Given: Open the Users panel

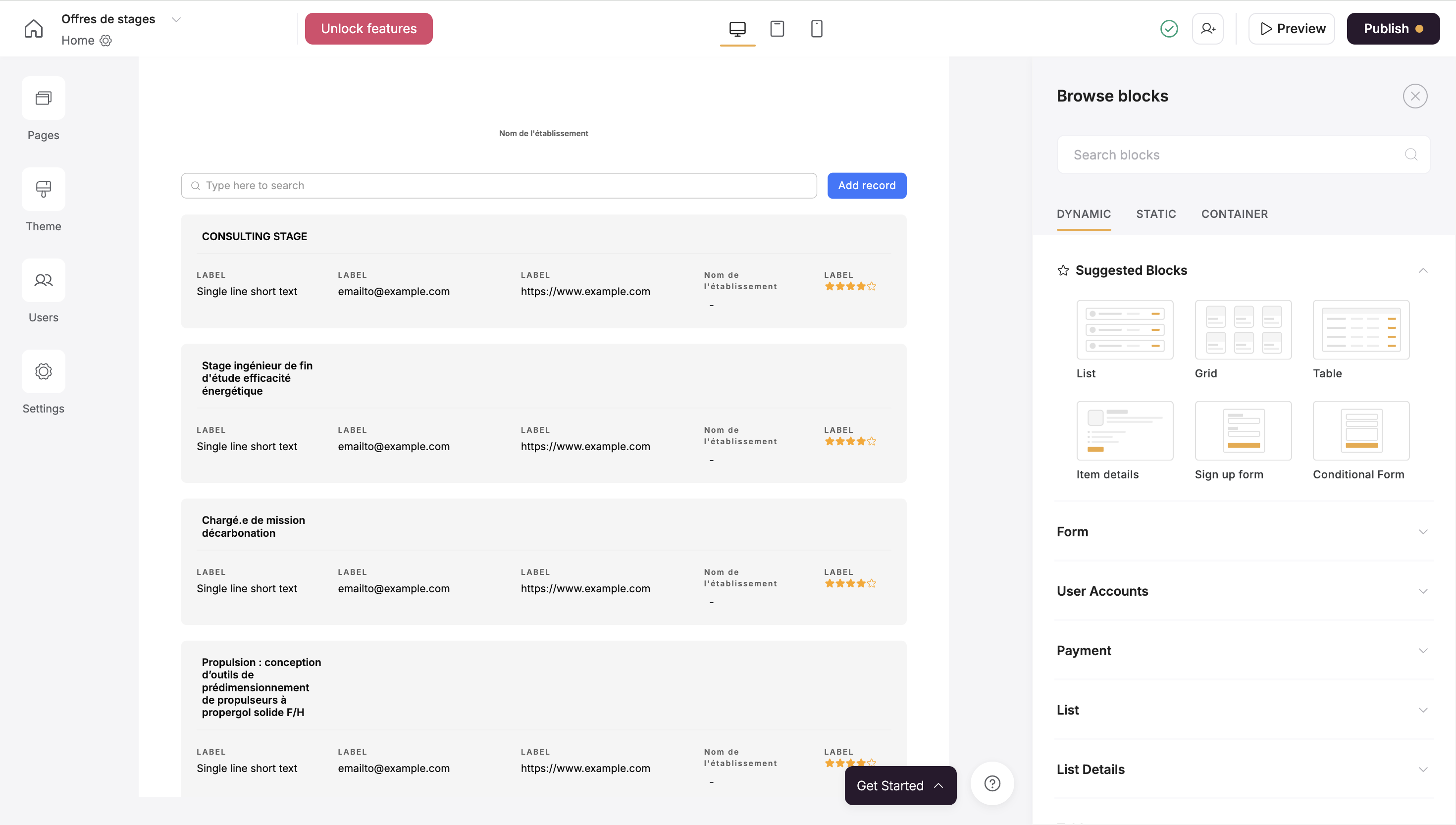Looking at the screenshot, I should tap(43, 280).
